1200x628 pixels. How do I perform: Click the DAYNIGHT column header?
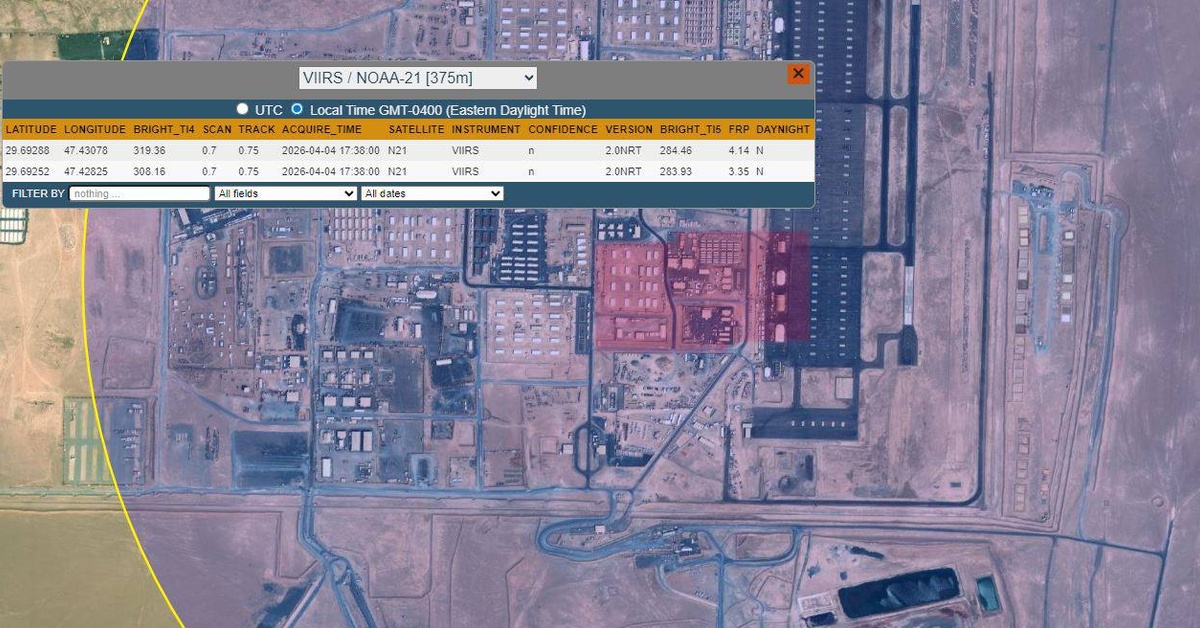pyautogui.click(x=784, y=129)
